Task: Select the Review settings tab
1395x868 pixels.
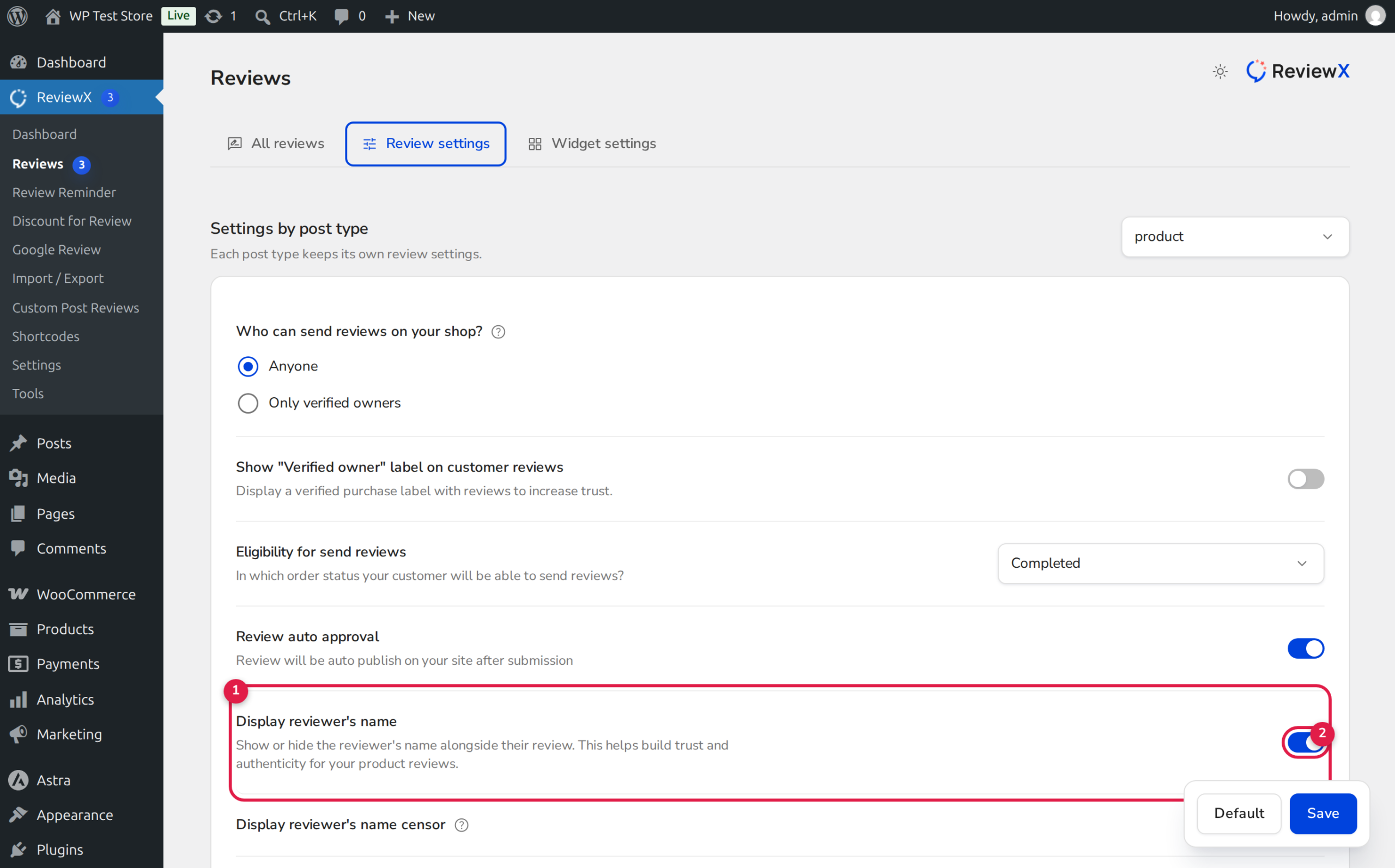Action: point(426,143)
